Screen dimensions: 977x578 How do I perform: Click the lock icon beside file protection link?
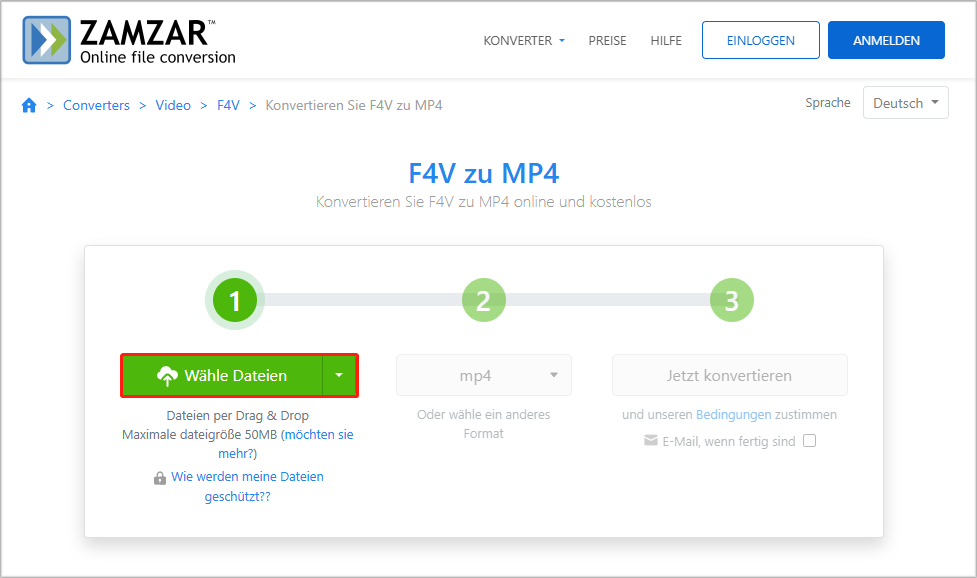160,478
